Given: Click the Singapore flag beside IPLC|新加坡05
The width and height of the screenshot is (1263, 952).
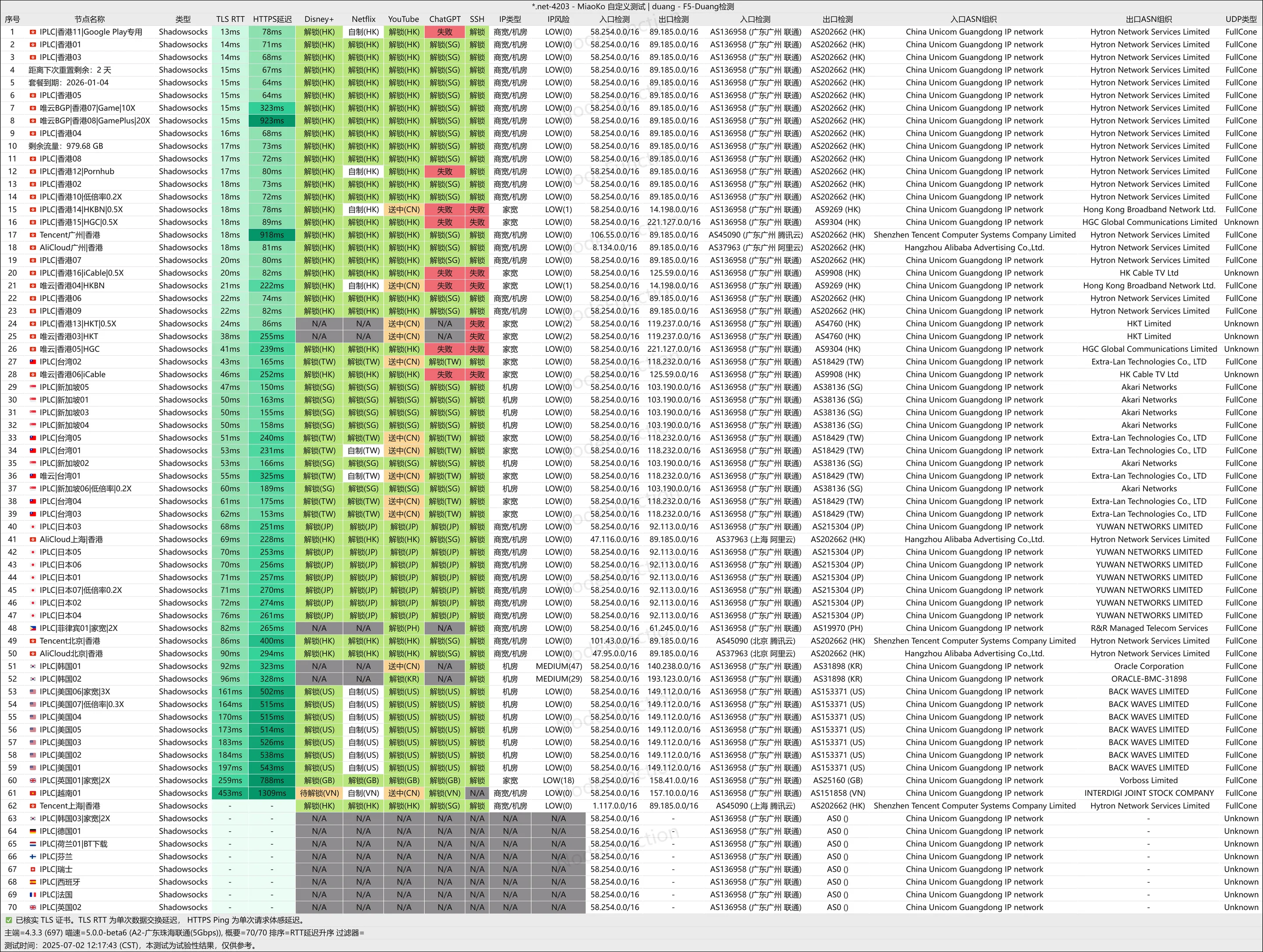Looking at the screenshot, I should click(32, 387).
